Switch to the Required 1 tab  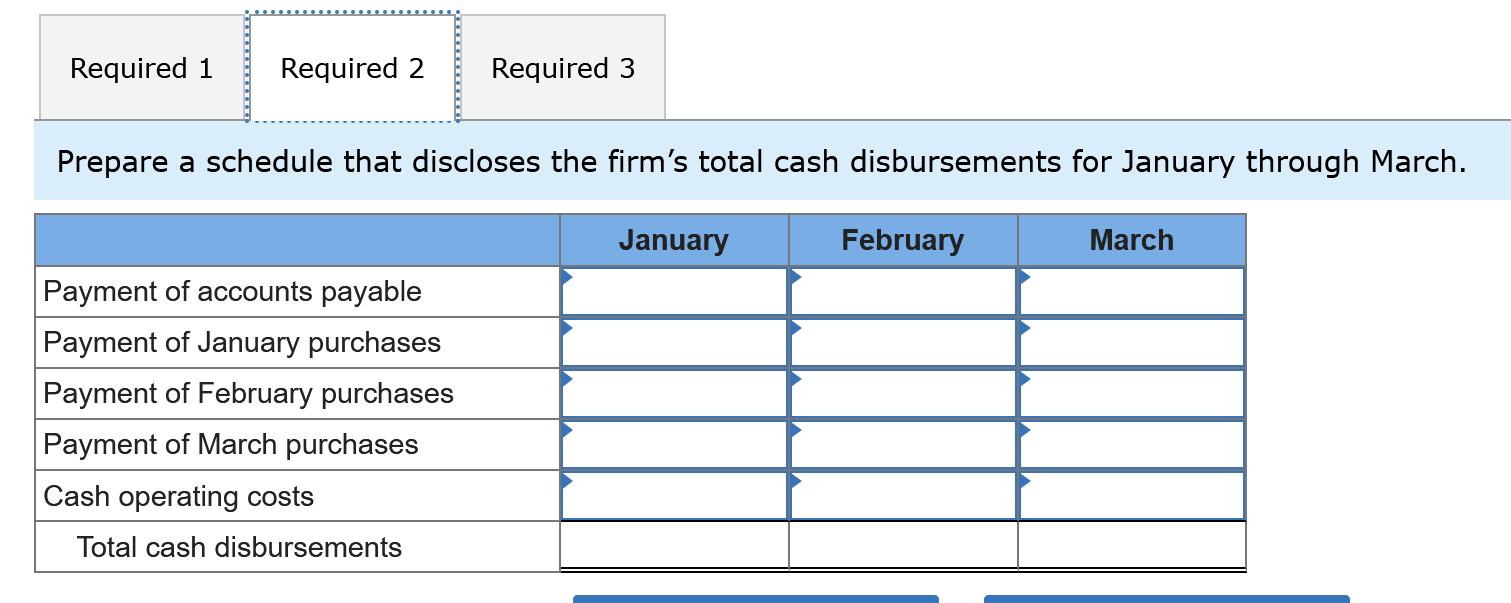(140, 68)
